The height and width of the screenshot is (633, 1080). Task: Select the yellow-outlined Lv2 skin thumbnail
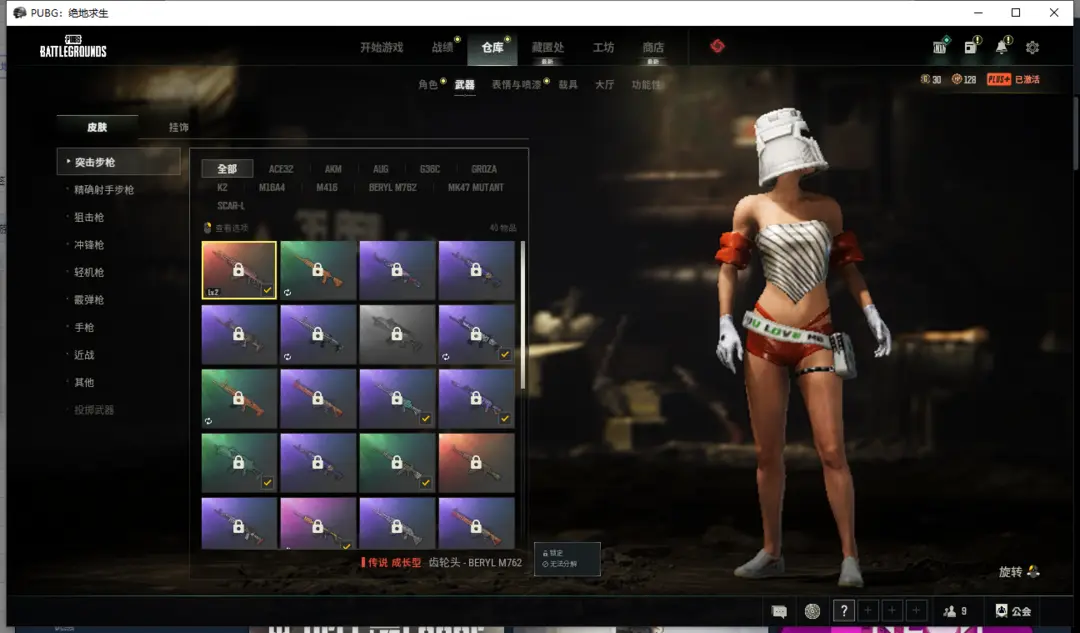click(x=239, y=270)
